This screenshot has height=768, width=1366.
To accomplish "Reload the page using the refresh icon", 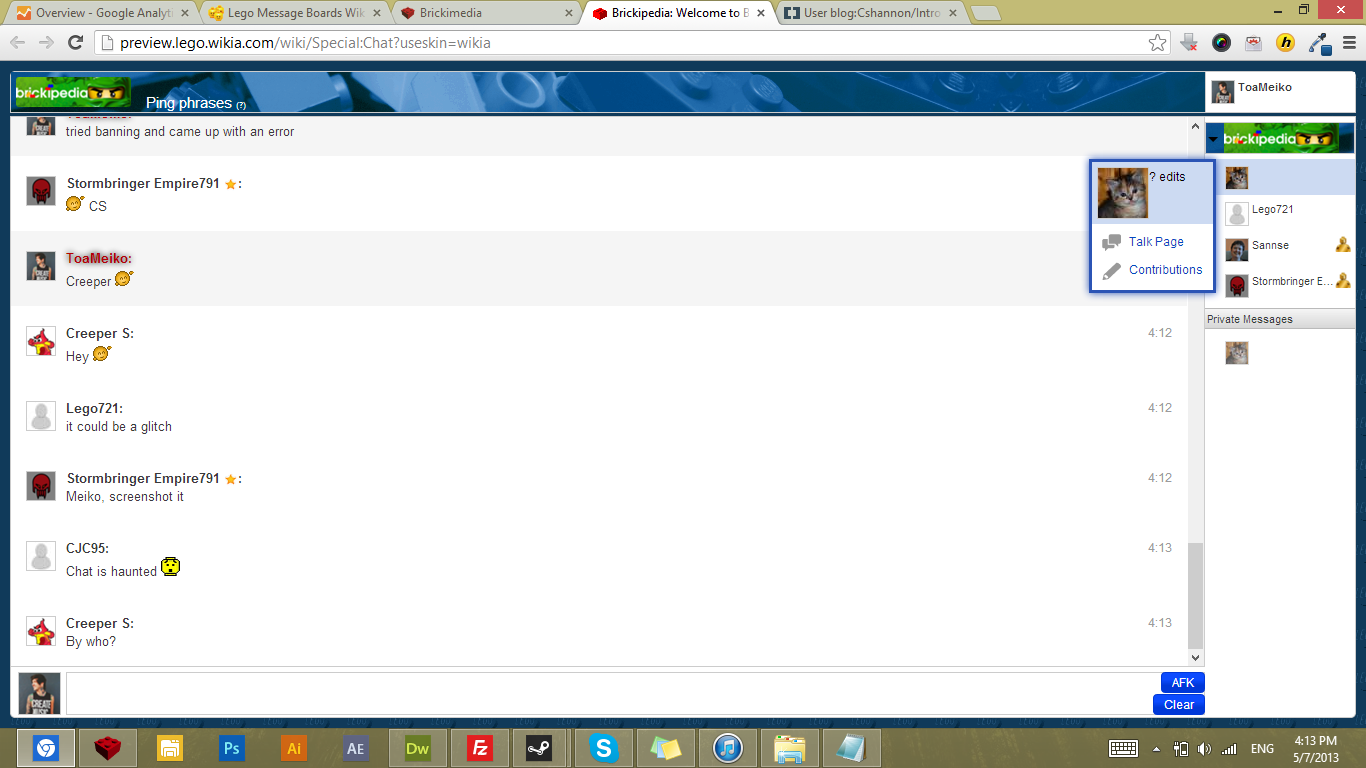I will 75,42.
